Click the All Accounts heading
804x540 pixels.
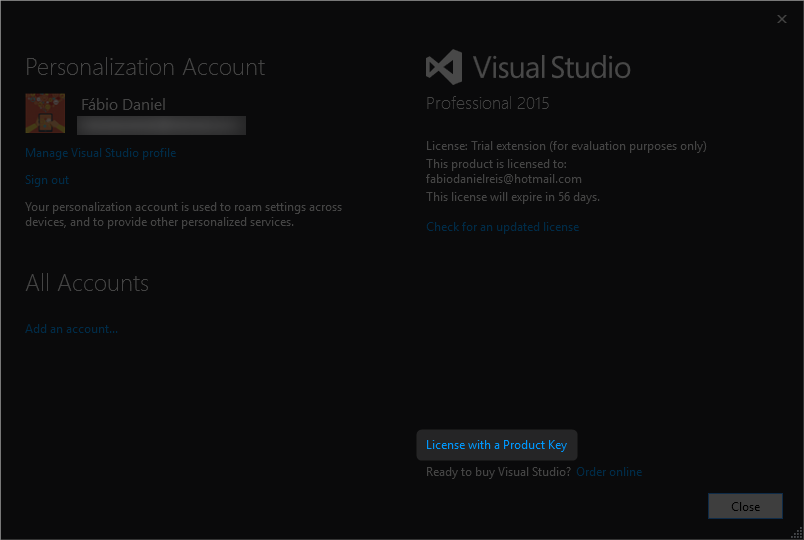tap(87, 283)
